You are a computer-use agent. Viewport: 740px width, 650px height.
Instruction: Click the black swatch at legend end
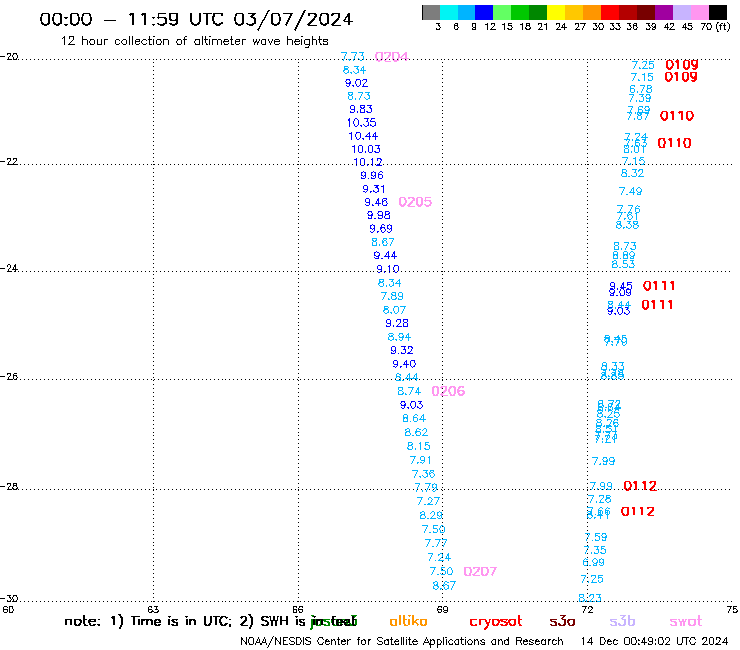(717, 12)
